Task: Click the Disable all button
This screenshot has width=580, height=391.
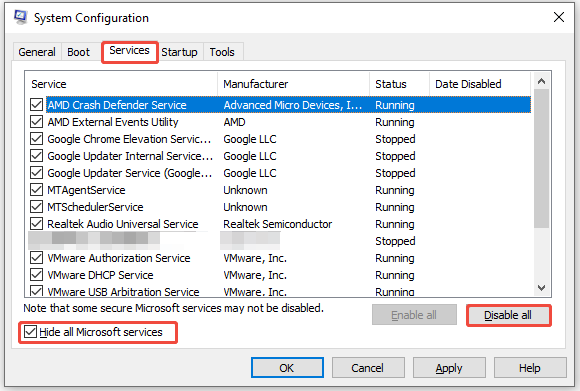Action: [x=508, y=315]
